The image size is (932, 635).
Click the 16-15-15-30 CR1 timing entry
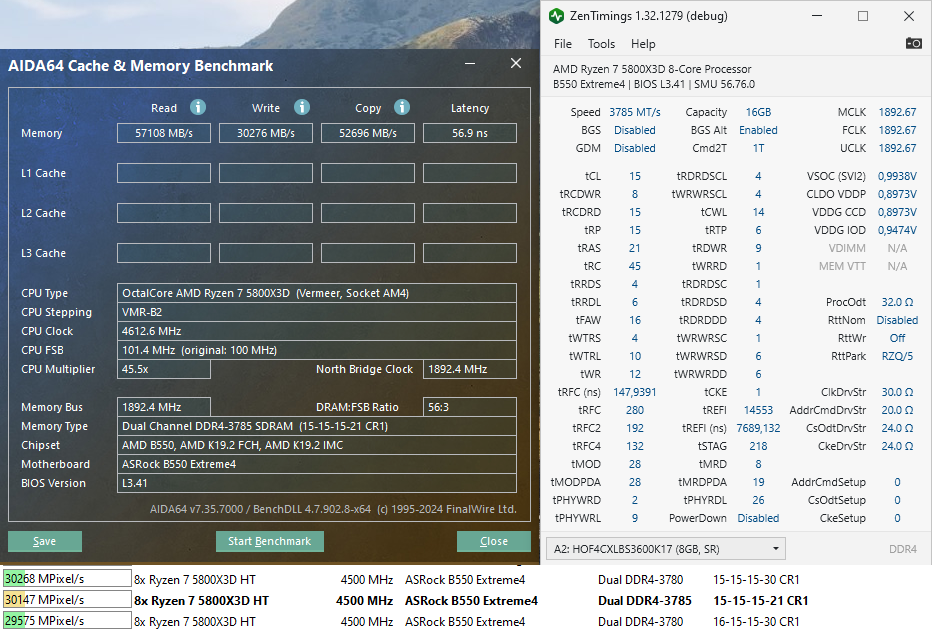[756, 622]
